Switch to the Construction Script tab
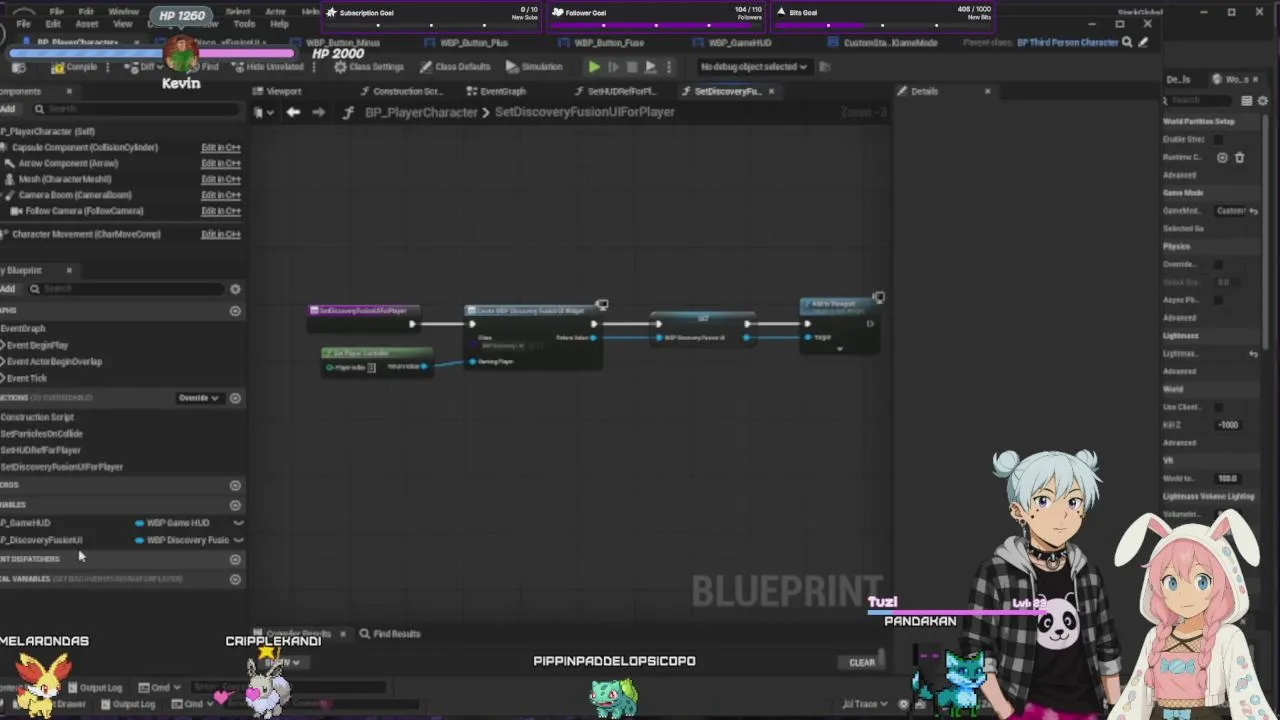 [x=400, y=91]
